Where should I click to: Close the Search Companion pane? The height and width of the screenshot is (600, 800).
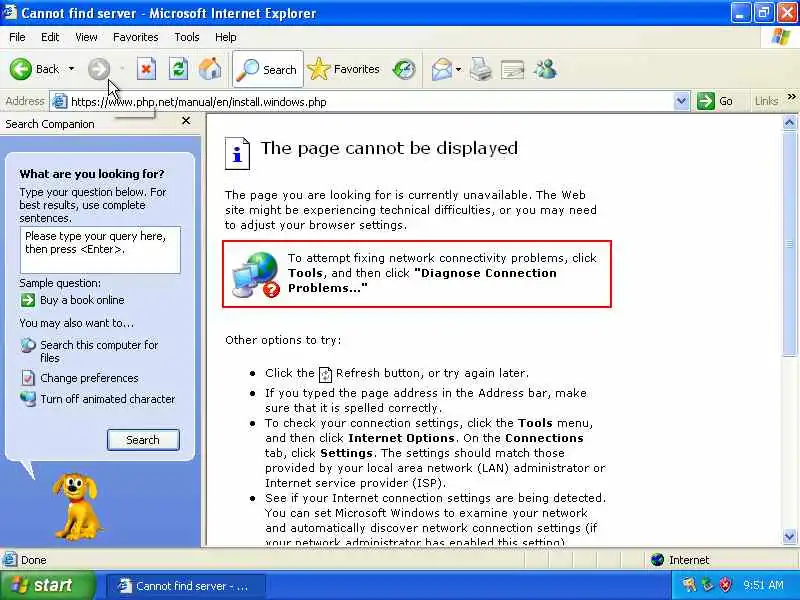(186, 121)
